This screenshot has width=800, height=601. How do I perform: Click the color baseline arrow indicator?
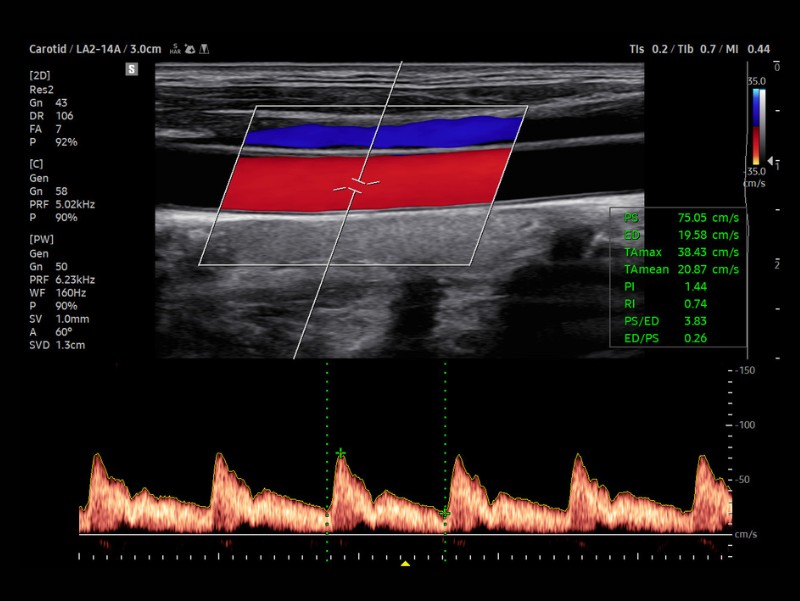(x=770, y=160)
